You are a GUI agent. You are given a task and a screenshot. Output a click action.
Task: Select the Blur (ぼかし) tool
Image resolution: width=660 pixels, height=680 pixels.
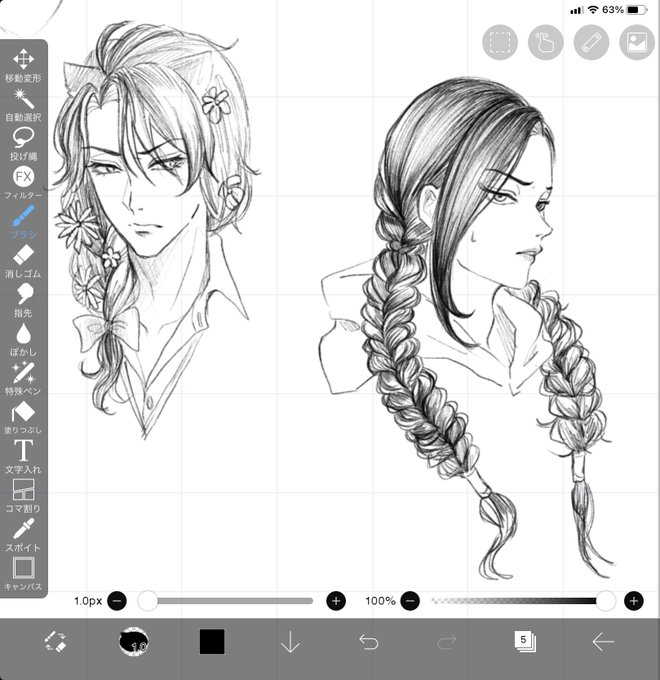coord(23,340)
